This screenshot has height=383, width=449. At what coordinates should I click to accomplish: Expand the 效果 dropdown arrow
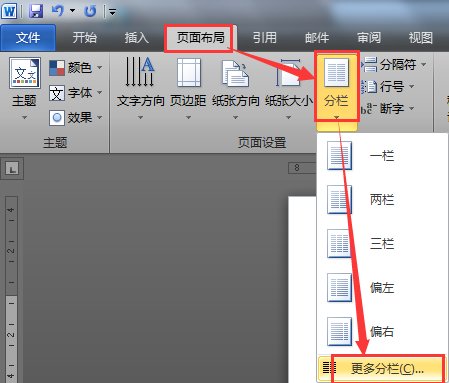[x=99, y=117]
